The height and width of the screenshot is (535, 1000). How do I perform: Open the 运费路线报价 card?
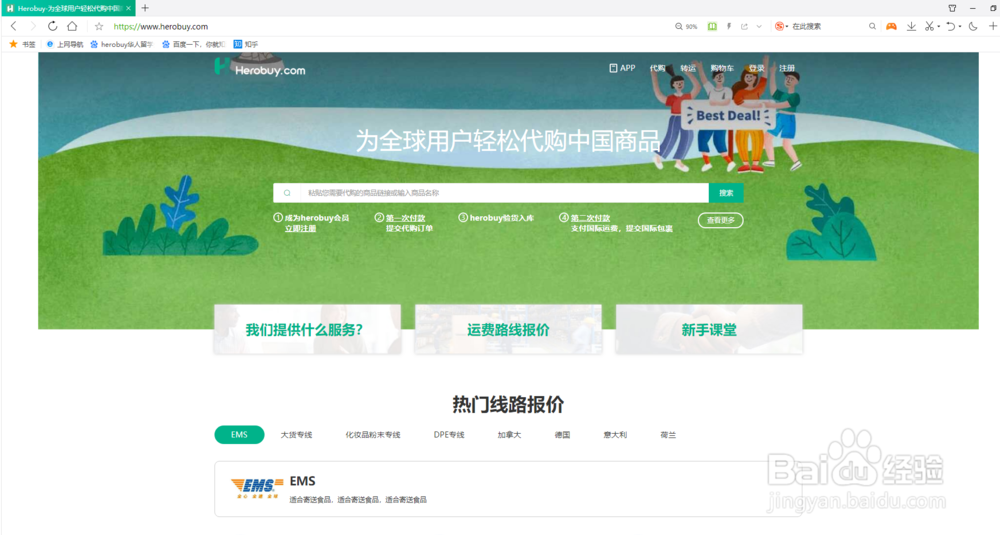pos(508,329)
